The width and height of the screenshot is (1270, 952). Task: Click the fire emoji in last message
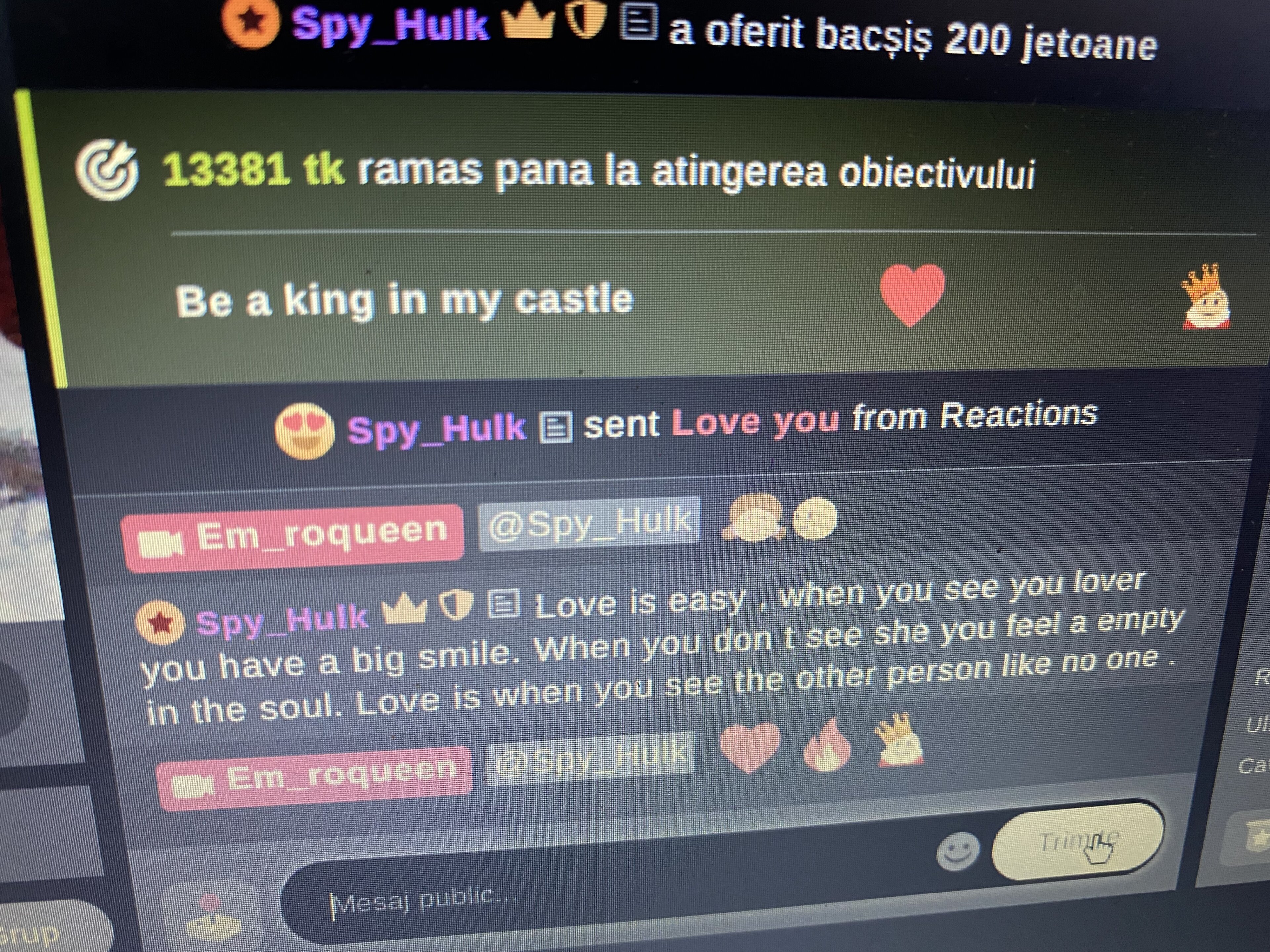[827, 746]
